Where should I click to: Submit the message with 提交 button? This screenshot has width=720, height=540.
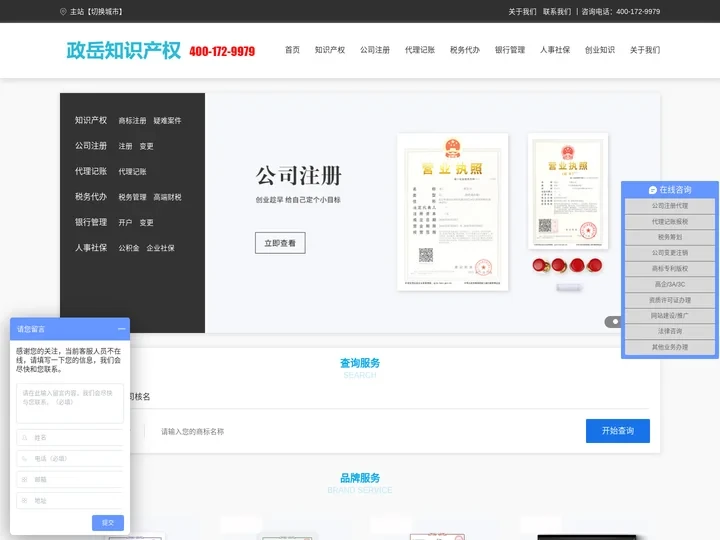coord(108,523)
